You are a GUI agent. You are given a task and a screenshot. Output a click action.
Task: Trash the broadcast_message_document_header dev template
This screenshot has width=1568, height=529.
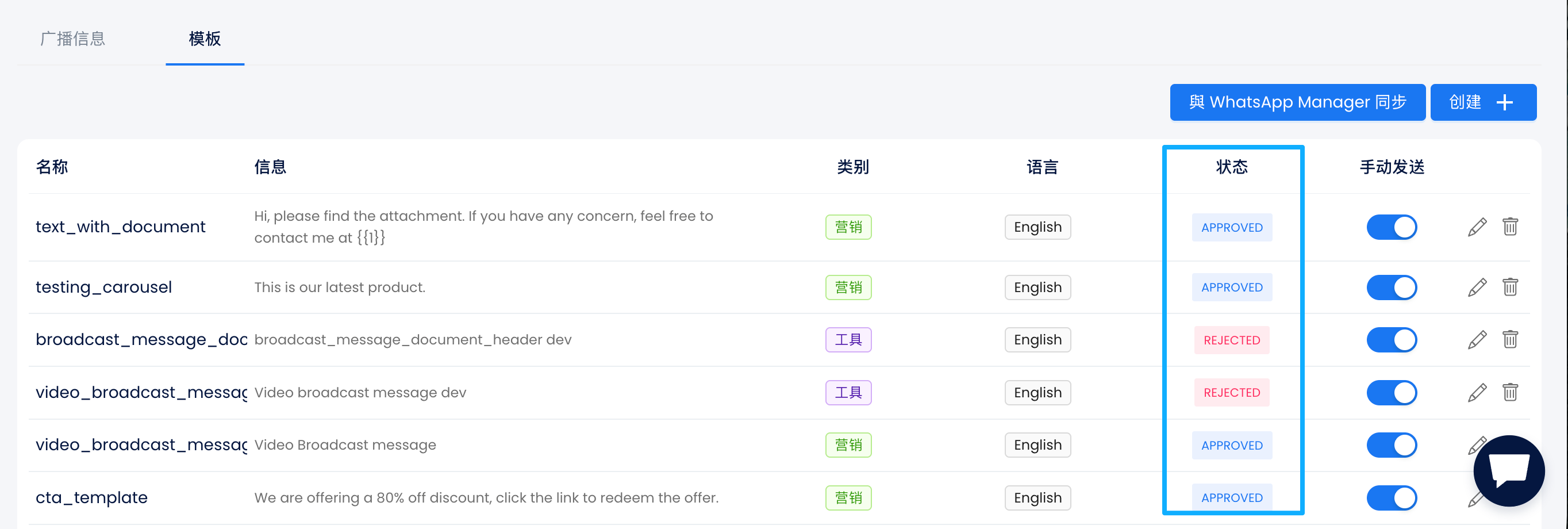point(1509,340)
